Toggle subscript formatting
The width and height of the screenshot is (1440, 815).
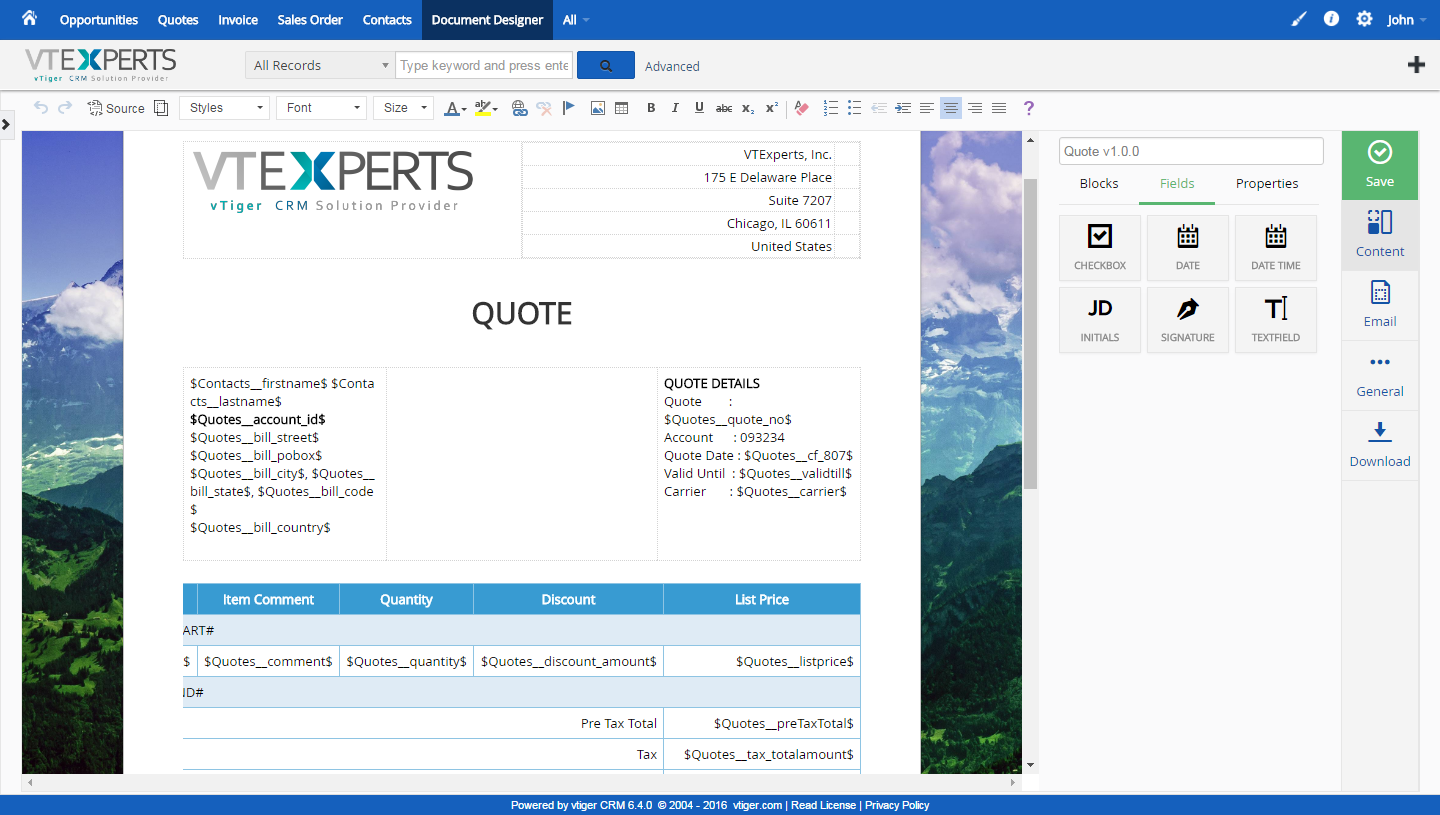coord(748,108)
